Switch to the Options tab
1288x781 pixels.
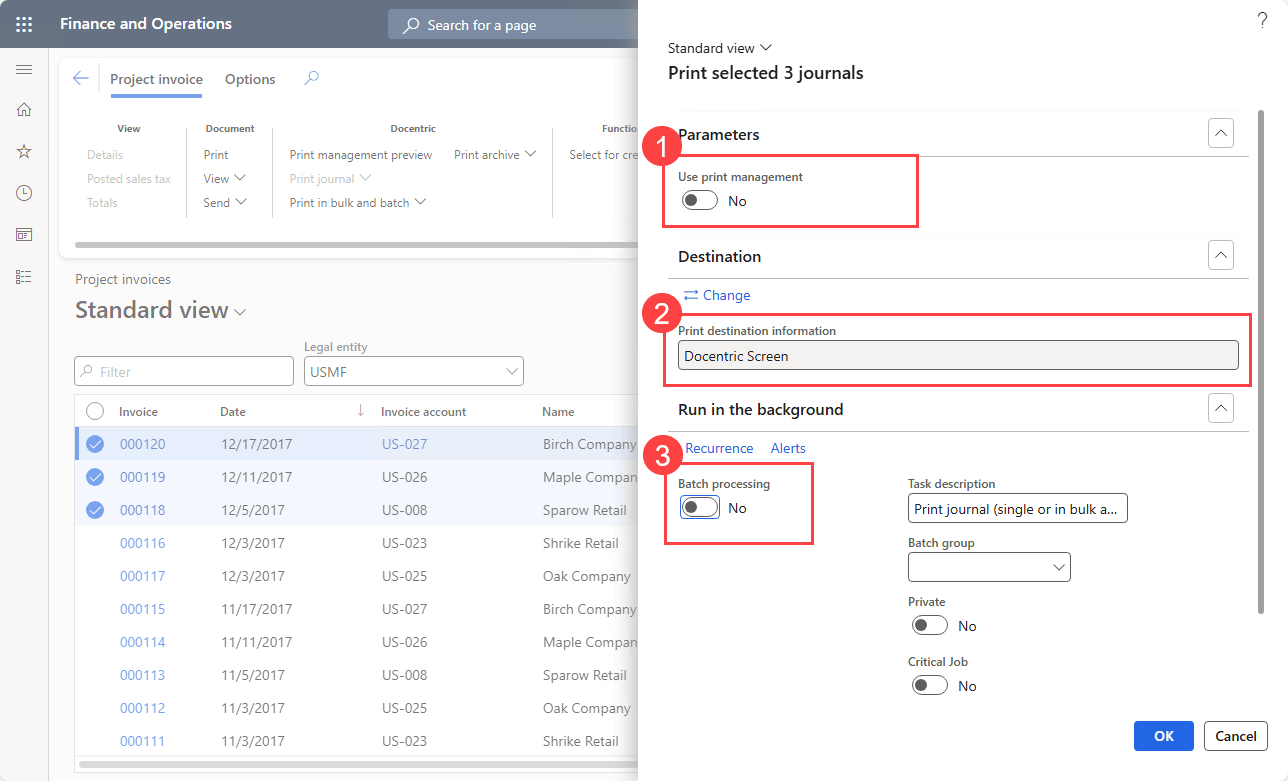250,79
